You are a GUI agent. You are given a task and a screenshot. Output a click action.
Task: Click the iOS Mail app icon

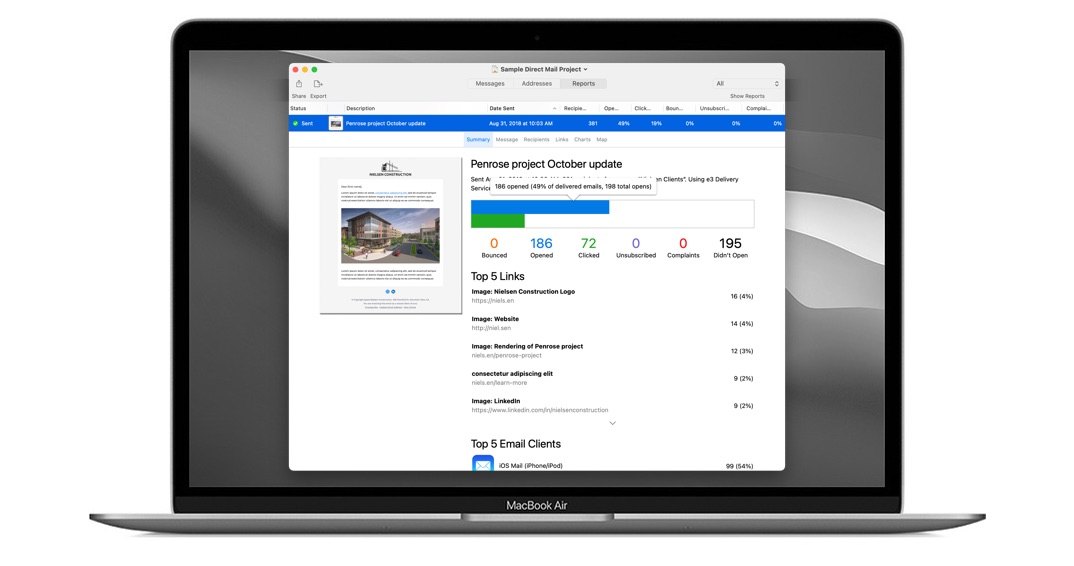pyautogui.click(x=483, y=464)
